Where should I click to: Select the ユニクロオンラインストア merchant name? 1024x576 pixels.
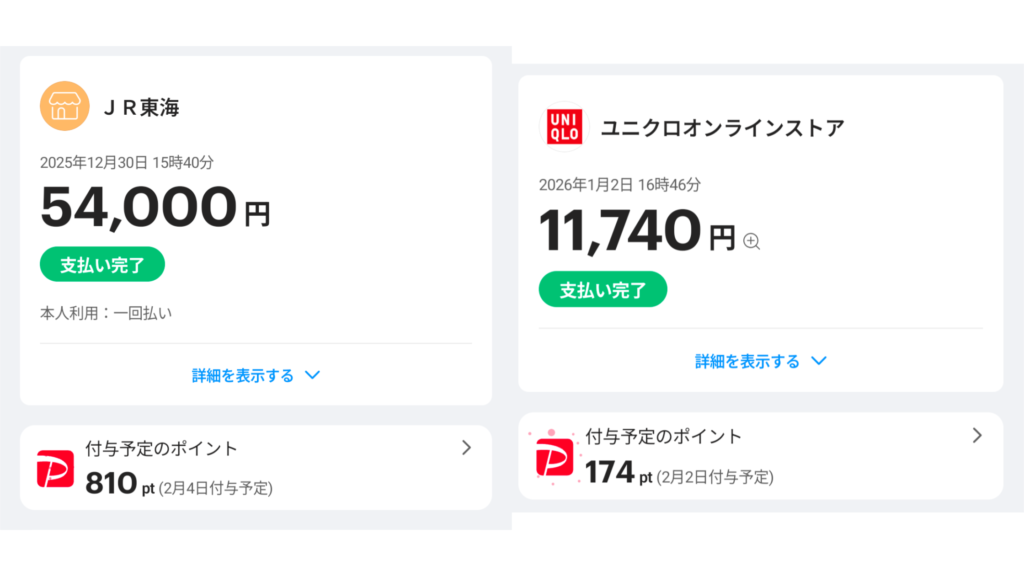722,128
